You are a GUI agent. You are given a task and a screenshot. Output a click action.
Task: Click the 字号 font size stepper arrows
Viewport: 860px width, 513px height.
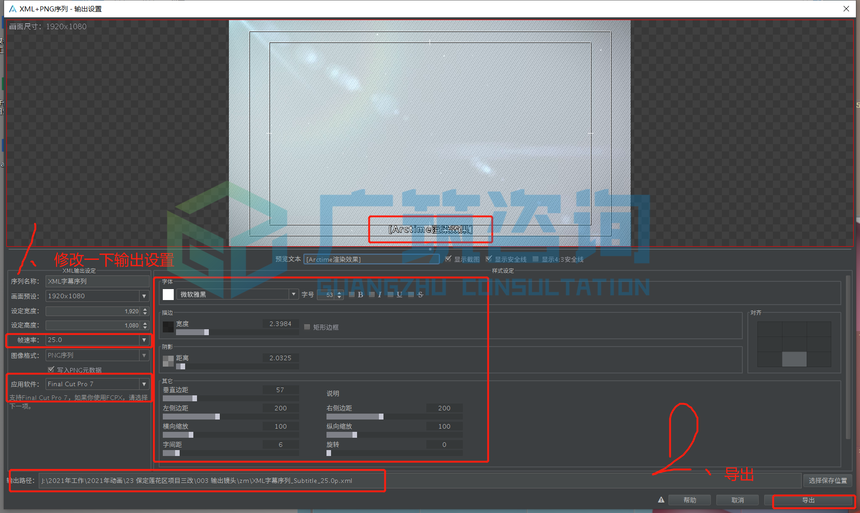(340, 295)
